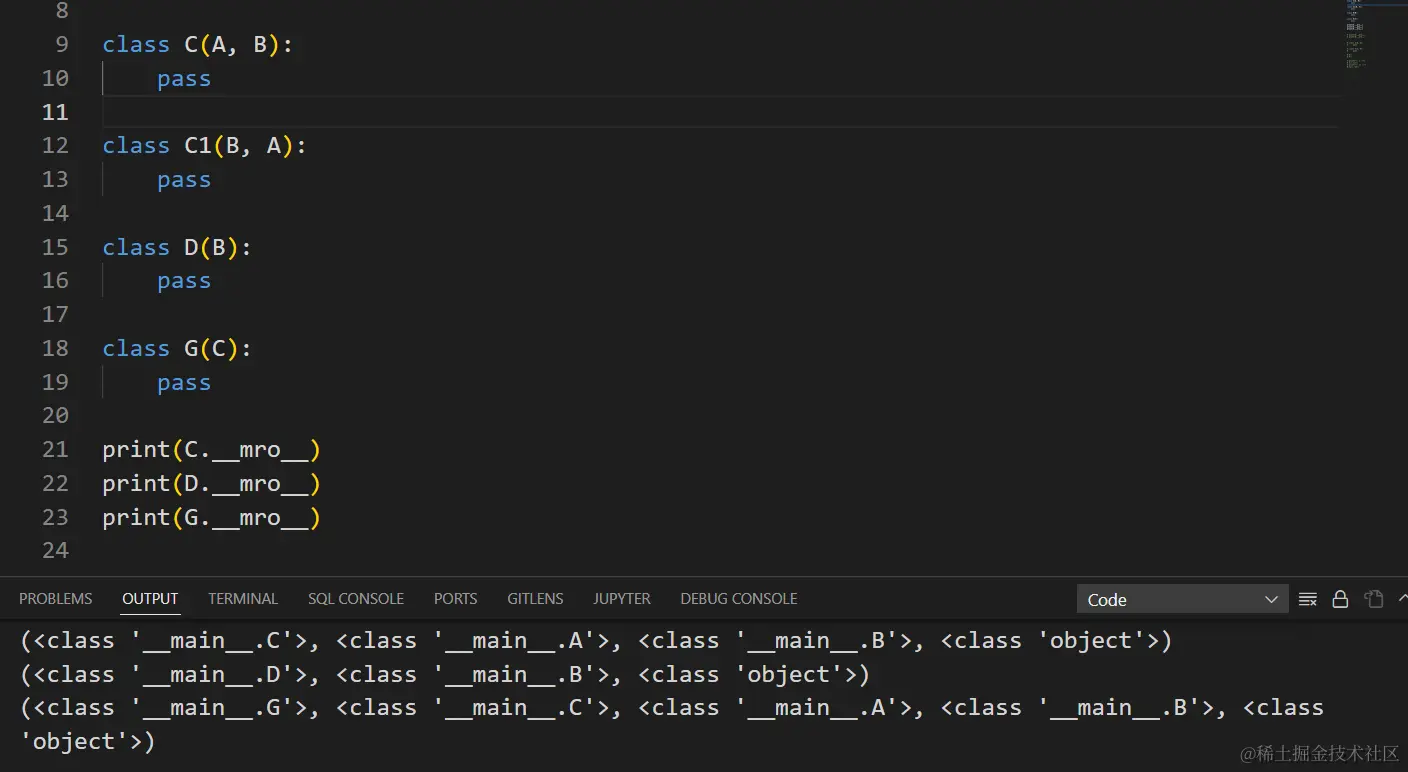Click 'print(D.__mro__)' statement

point(211,484)
